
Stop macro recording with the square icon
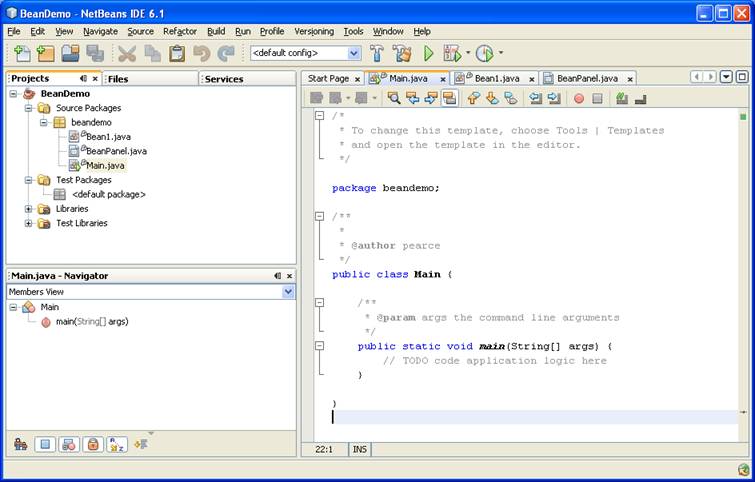click(598, 98)
